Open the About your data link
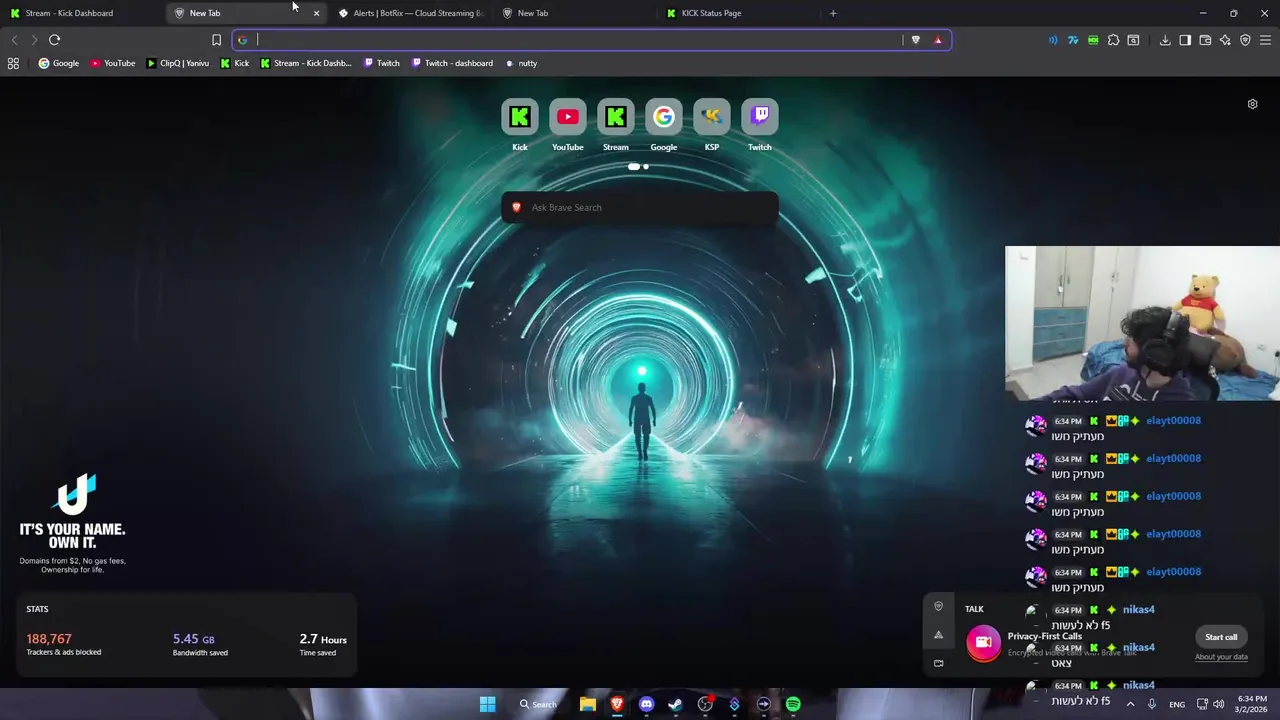 click(x=1221, y=657)
